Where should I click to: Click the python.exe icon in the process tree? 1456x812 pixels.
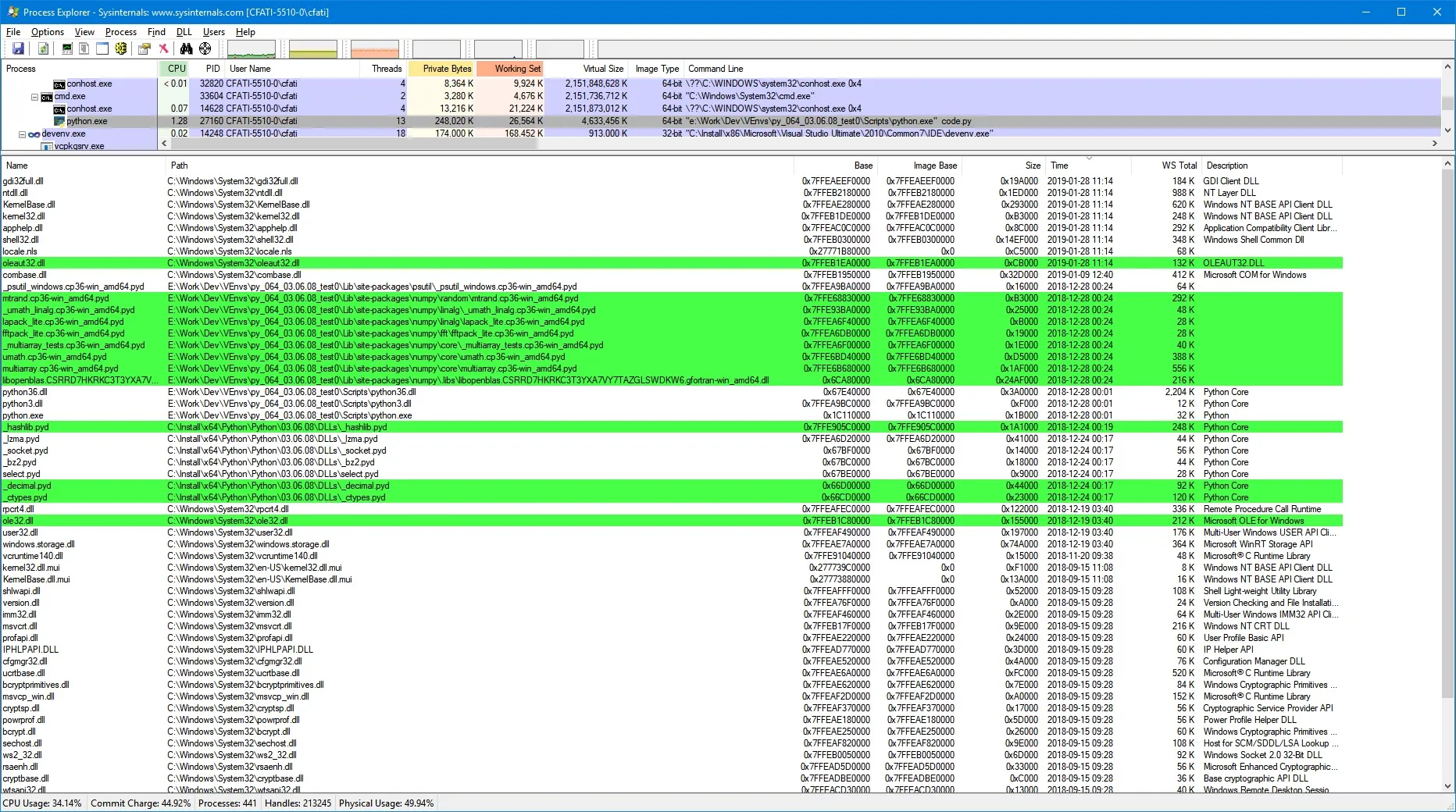coord(59,121)
